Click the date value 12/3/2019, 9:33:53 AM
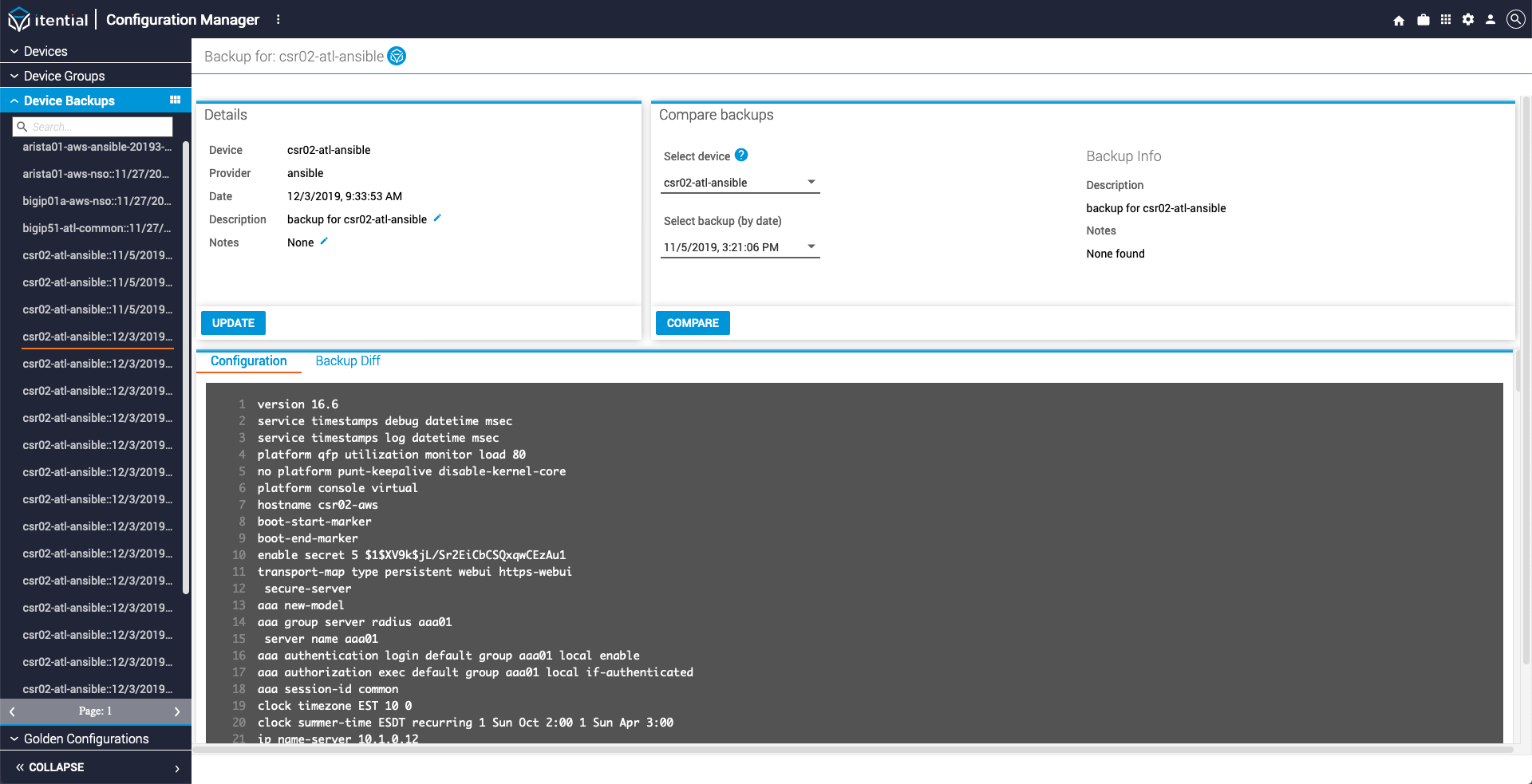Image resolution: width=1532 pixels, height=784 pixels. [345, 196]
